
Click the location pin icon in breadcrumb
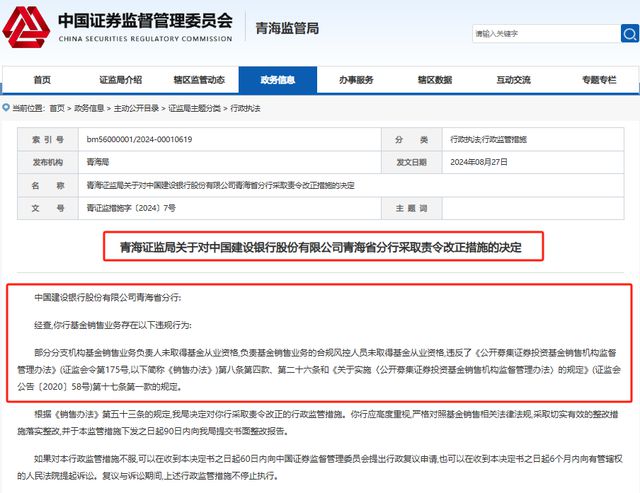(6, 108)
